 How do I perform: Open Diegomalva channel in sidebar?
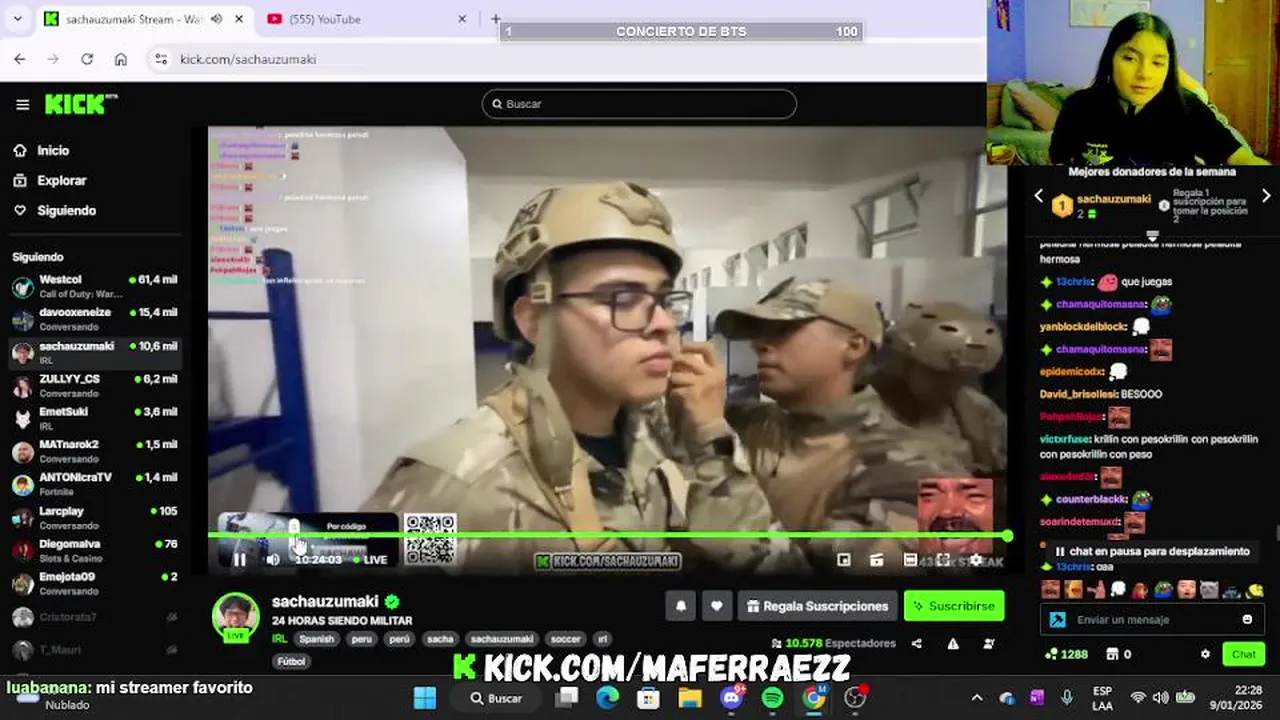[95, 550]
